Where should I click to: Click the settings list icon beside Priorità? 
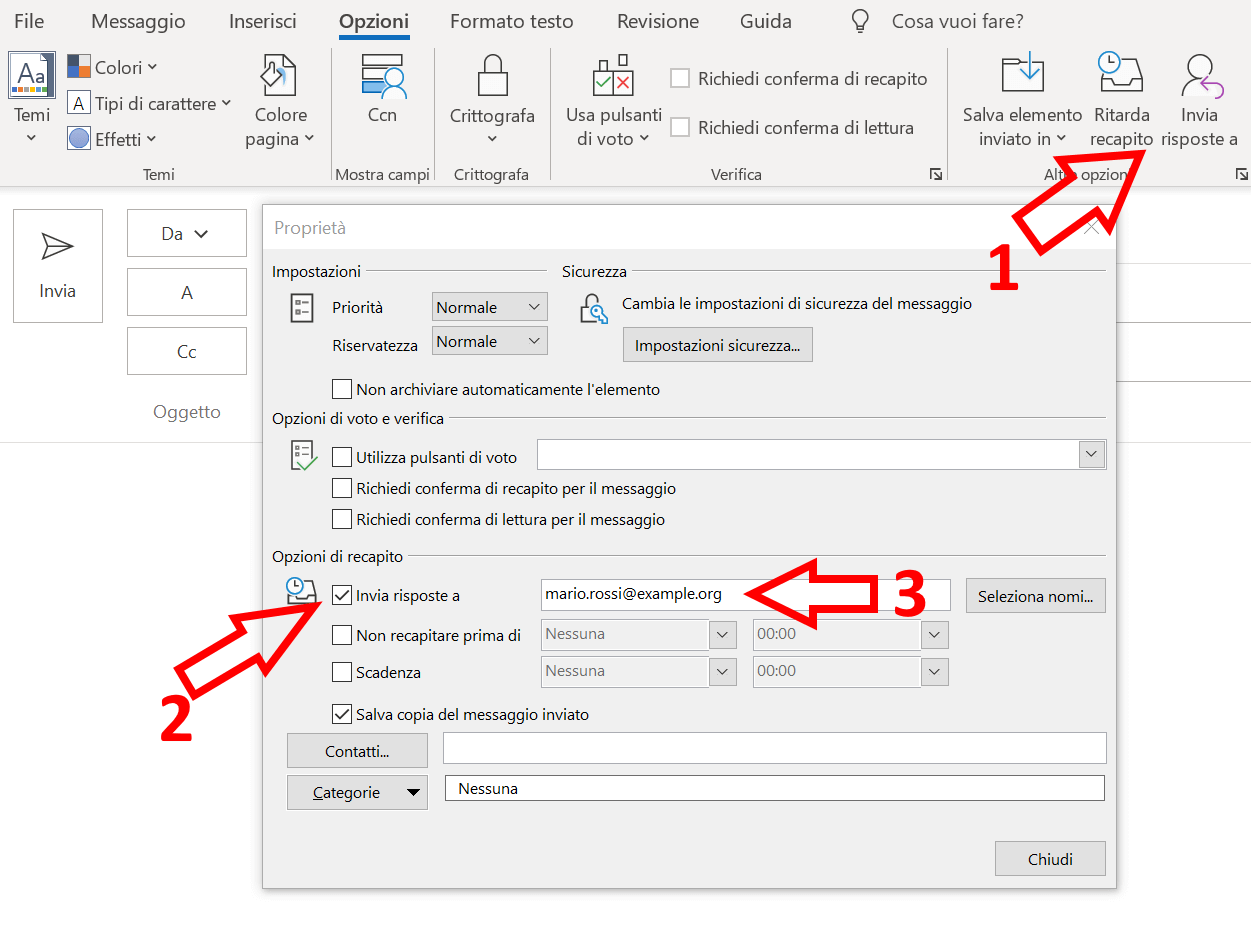302,308
